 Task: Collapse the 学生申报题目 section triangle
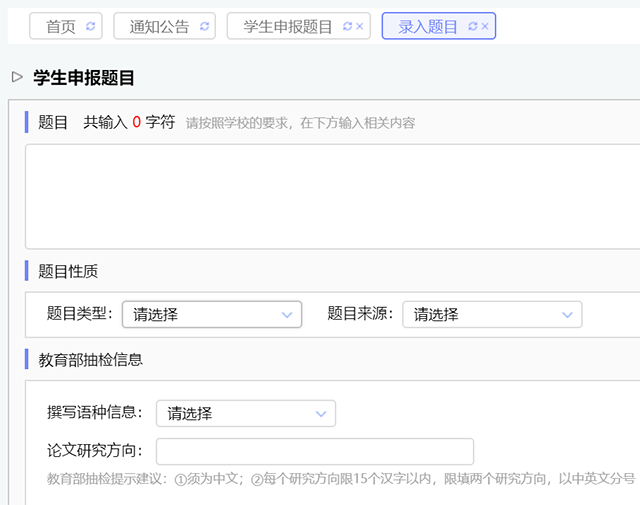[17, 77]
